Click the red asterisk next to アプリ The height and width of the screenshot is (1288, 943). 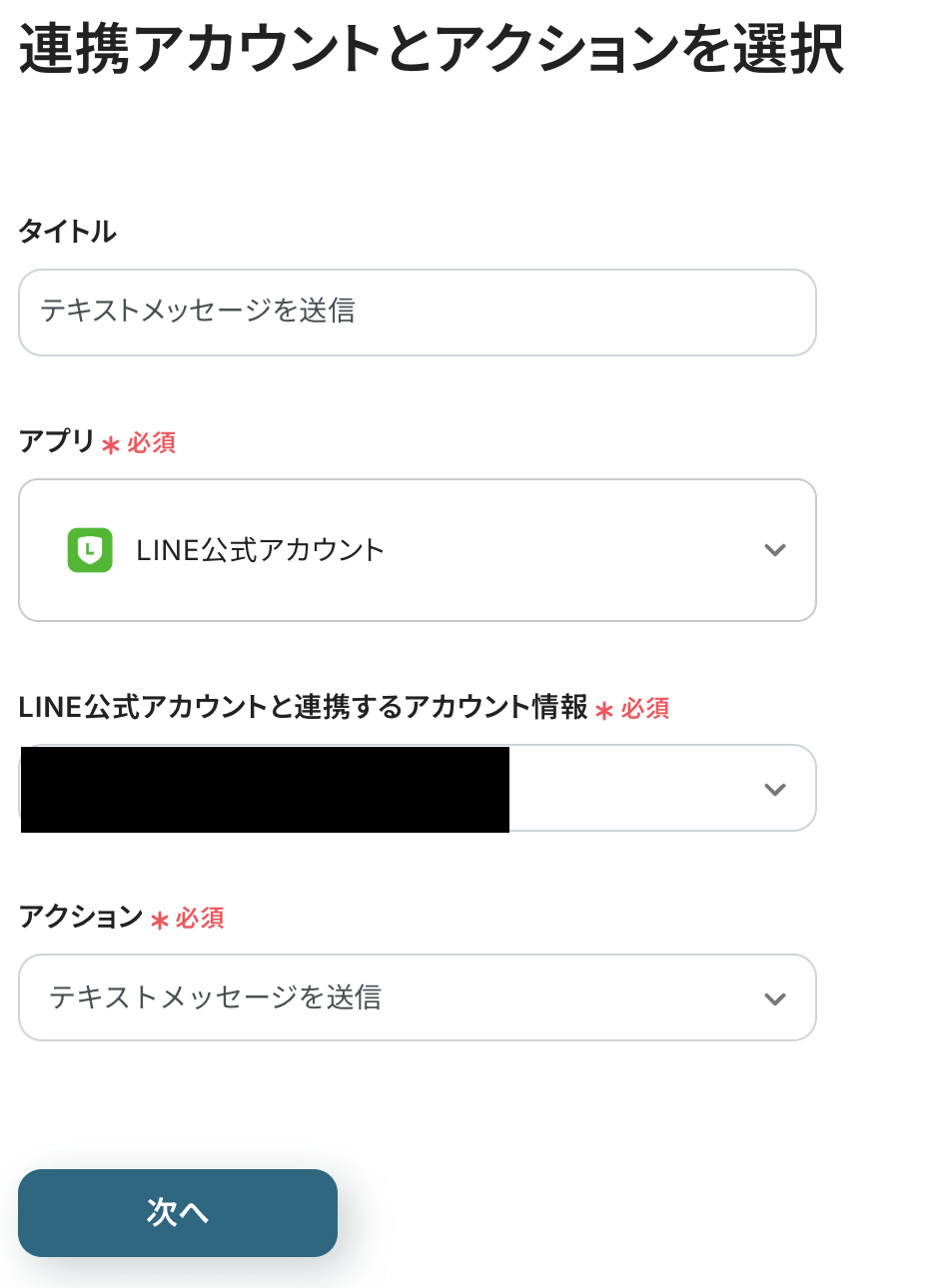(x=111, y=444)
